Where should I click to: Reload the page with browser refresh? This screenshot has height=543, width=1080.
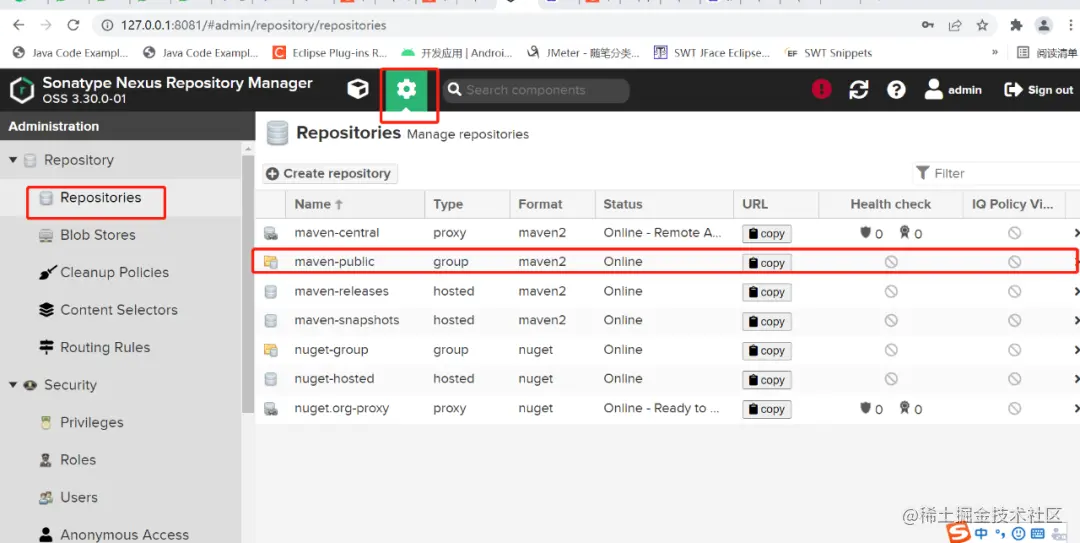(73, 25)
